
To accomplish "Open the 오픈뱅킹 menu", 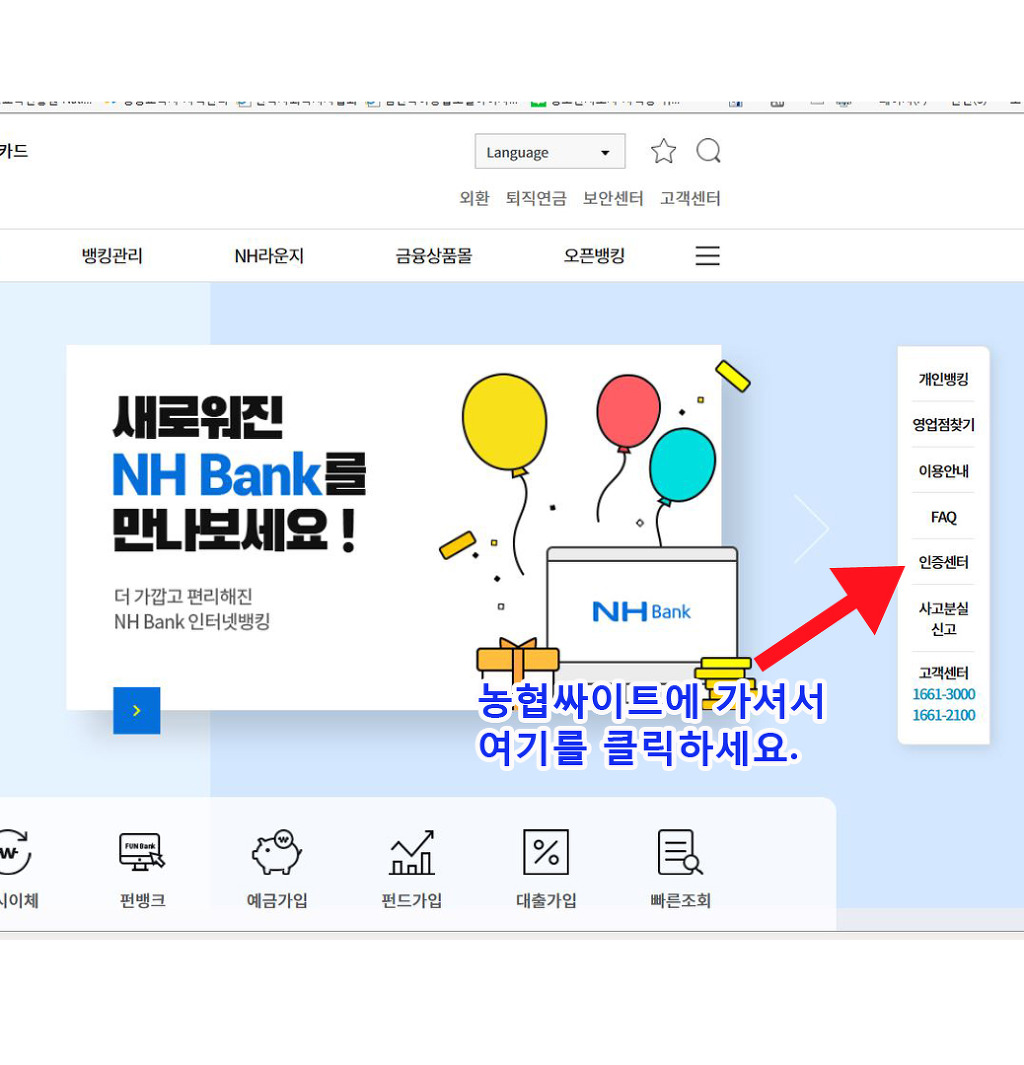I will [594, 256].
